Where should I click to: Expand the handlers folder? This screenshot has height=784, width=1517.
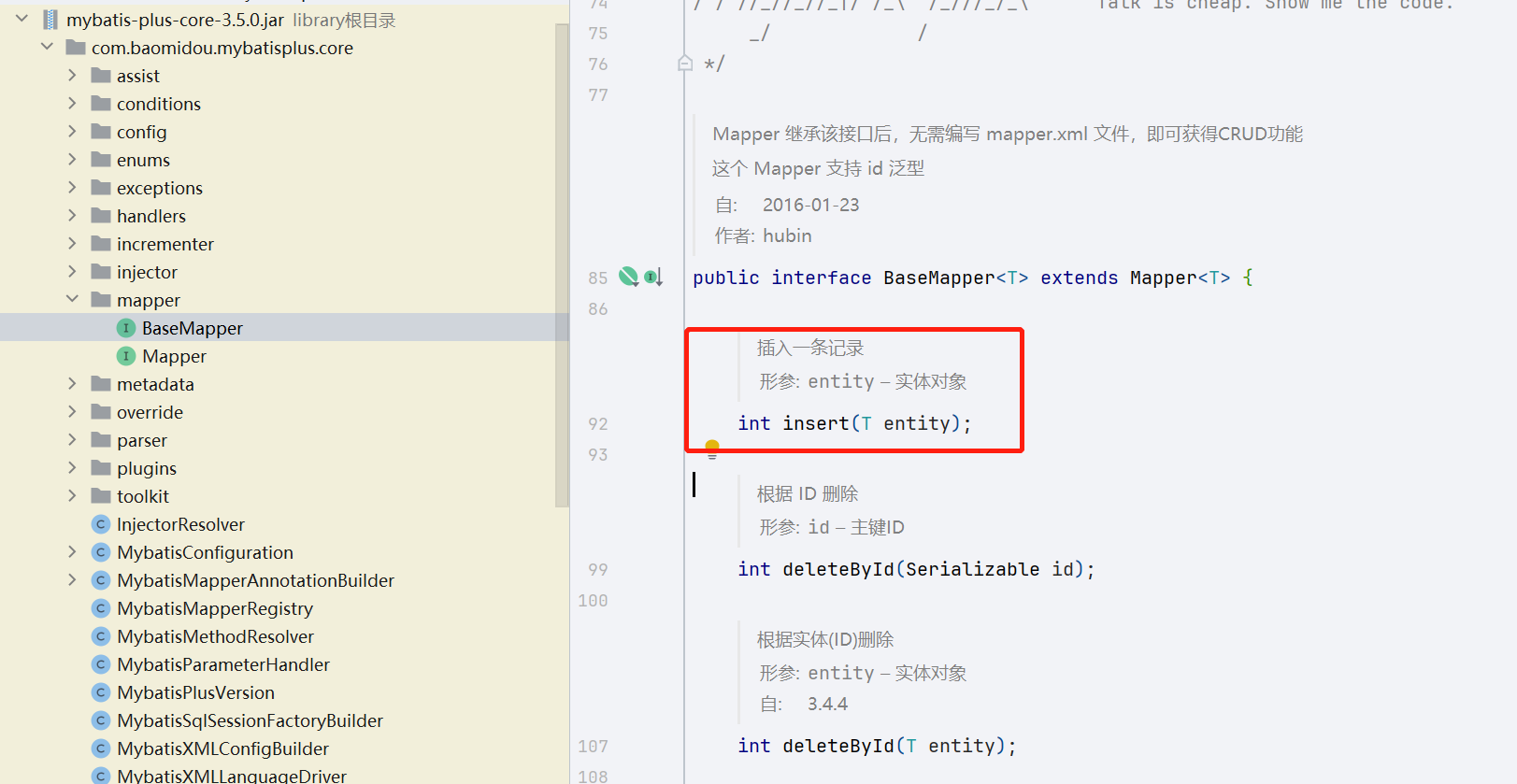(72, 215)
